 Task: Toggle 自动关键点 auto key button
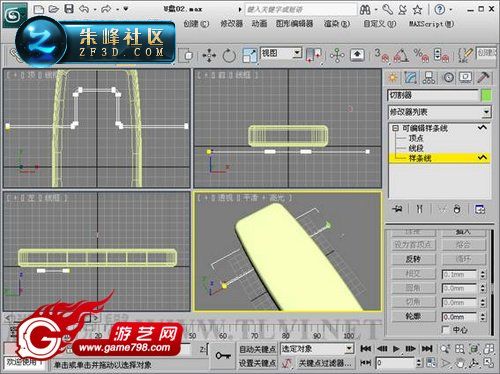(x=257, y=349)
